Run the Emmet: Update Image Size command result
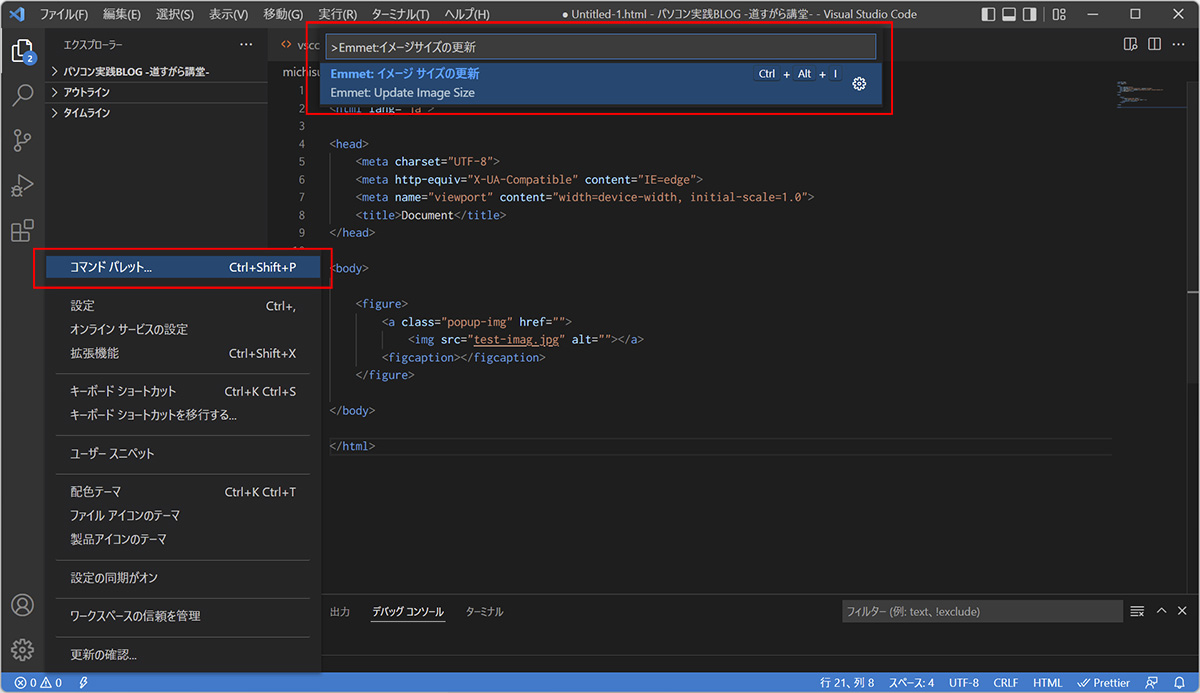This screenshot has width=1200, height=693. click(601, 84)
